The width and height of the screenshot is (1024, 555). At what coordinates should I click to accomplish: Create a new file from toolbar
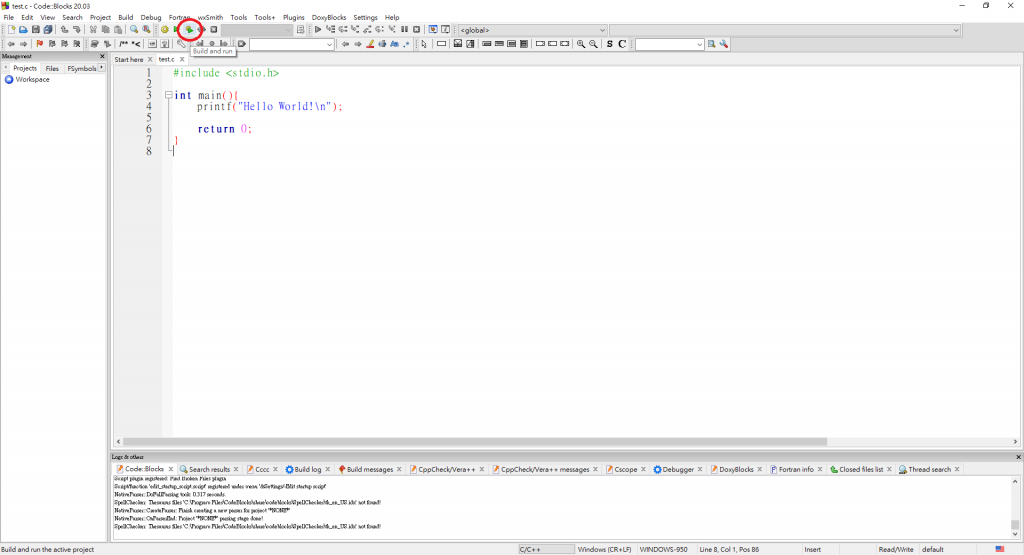coord(11,30)
